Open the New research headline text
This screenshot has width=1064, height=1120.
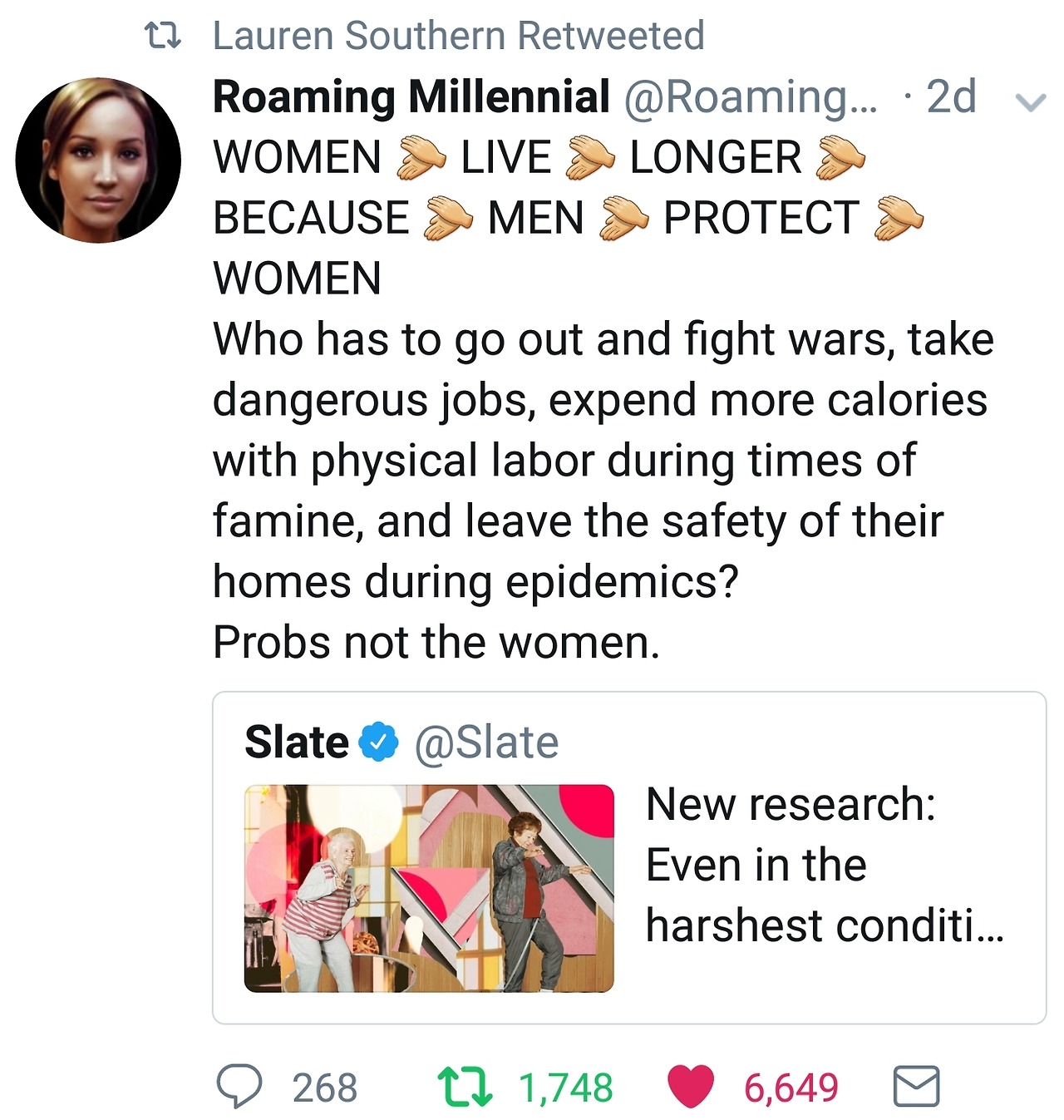[x=825, y=865]
